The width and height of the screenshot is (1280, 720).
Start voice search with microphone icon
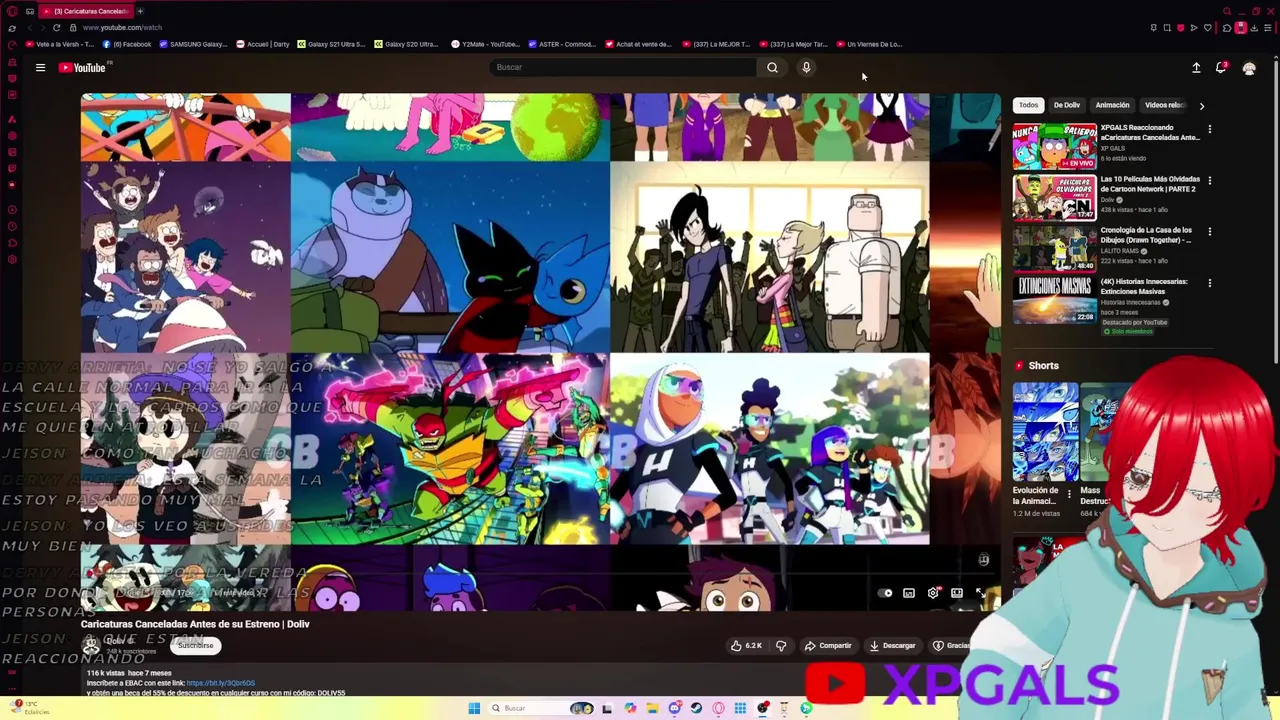(x=806, y=67)
